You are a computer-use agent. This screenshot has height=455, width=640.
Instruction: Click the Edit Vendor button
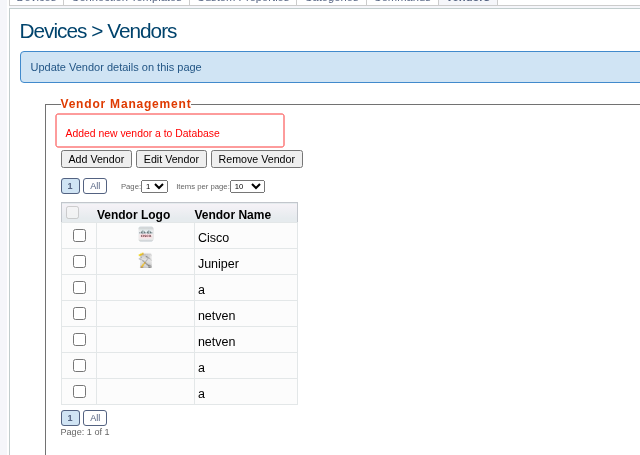point(171,159)
